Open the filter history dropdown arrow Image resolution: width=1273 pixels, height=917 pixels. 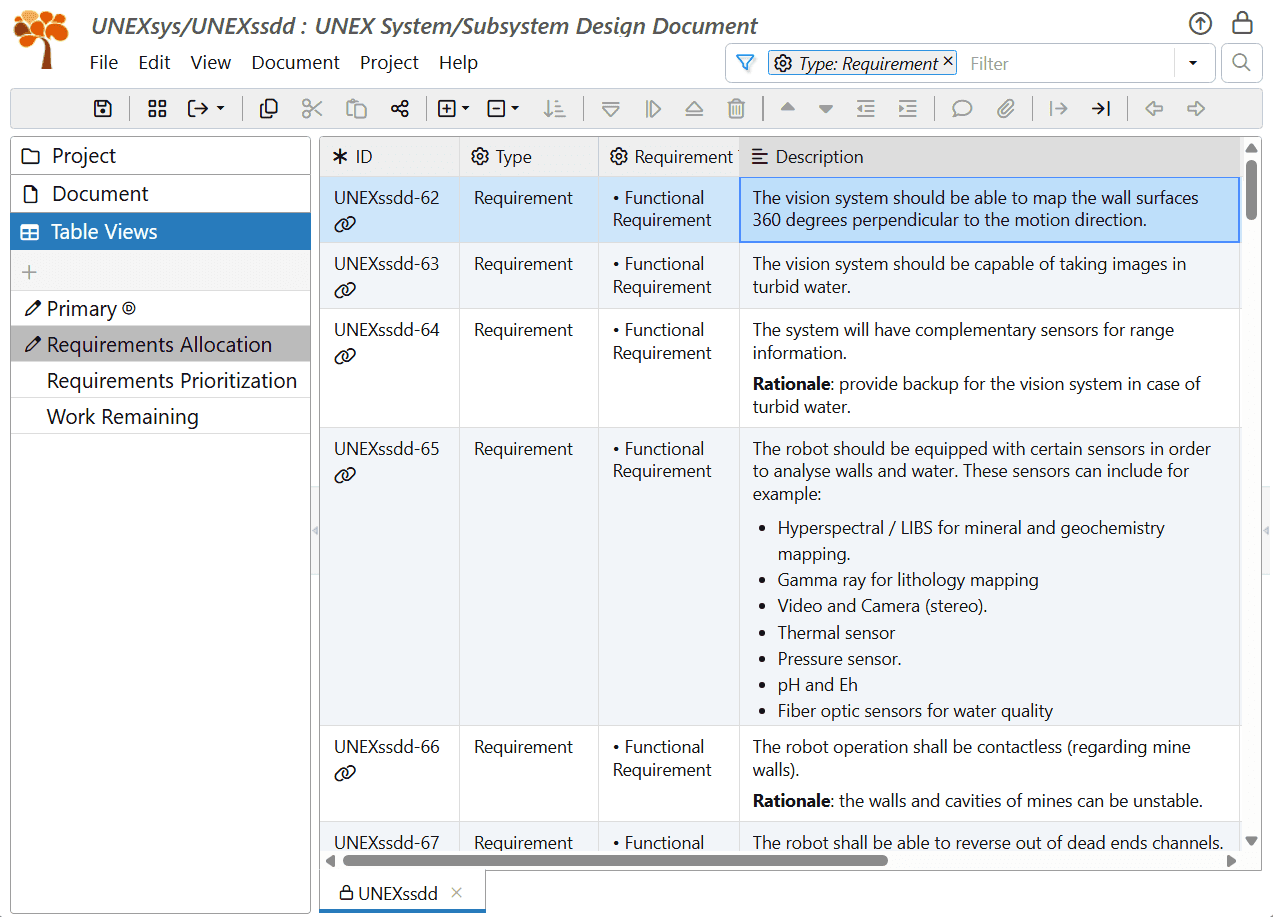coord(1194,63)
